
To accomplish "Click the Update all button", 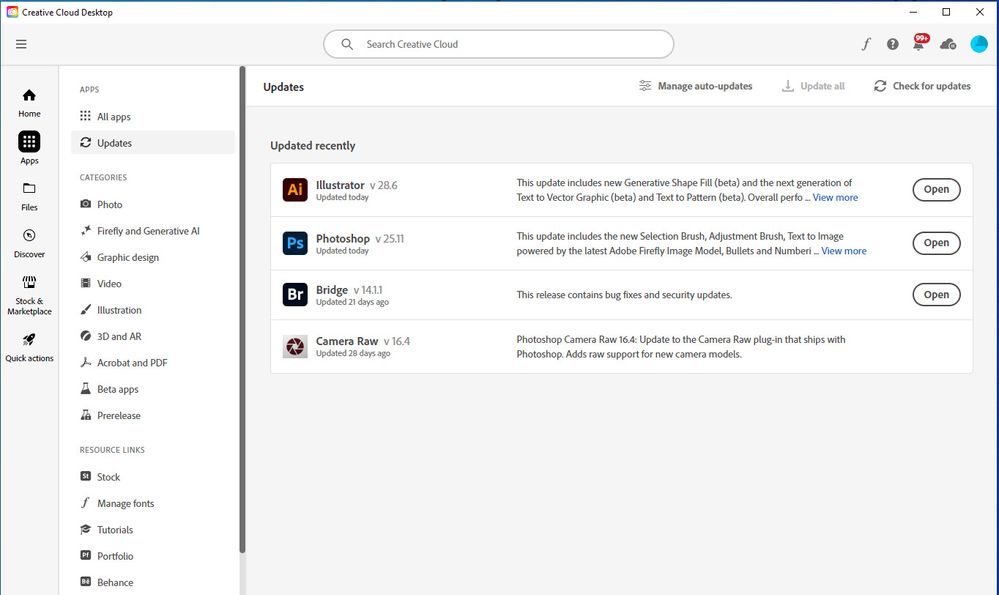I will (814, 86).
